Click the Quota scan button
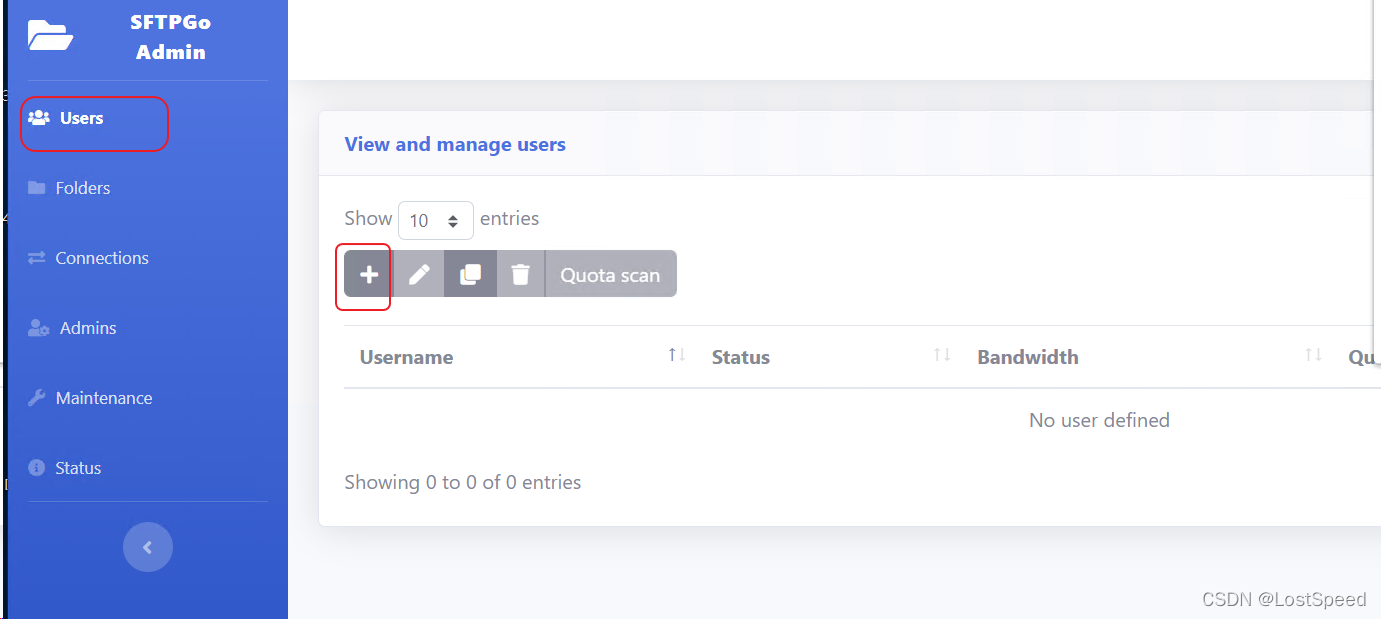1381x619 pixels. (610, 274)
